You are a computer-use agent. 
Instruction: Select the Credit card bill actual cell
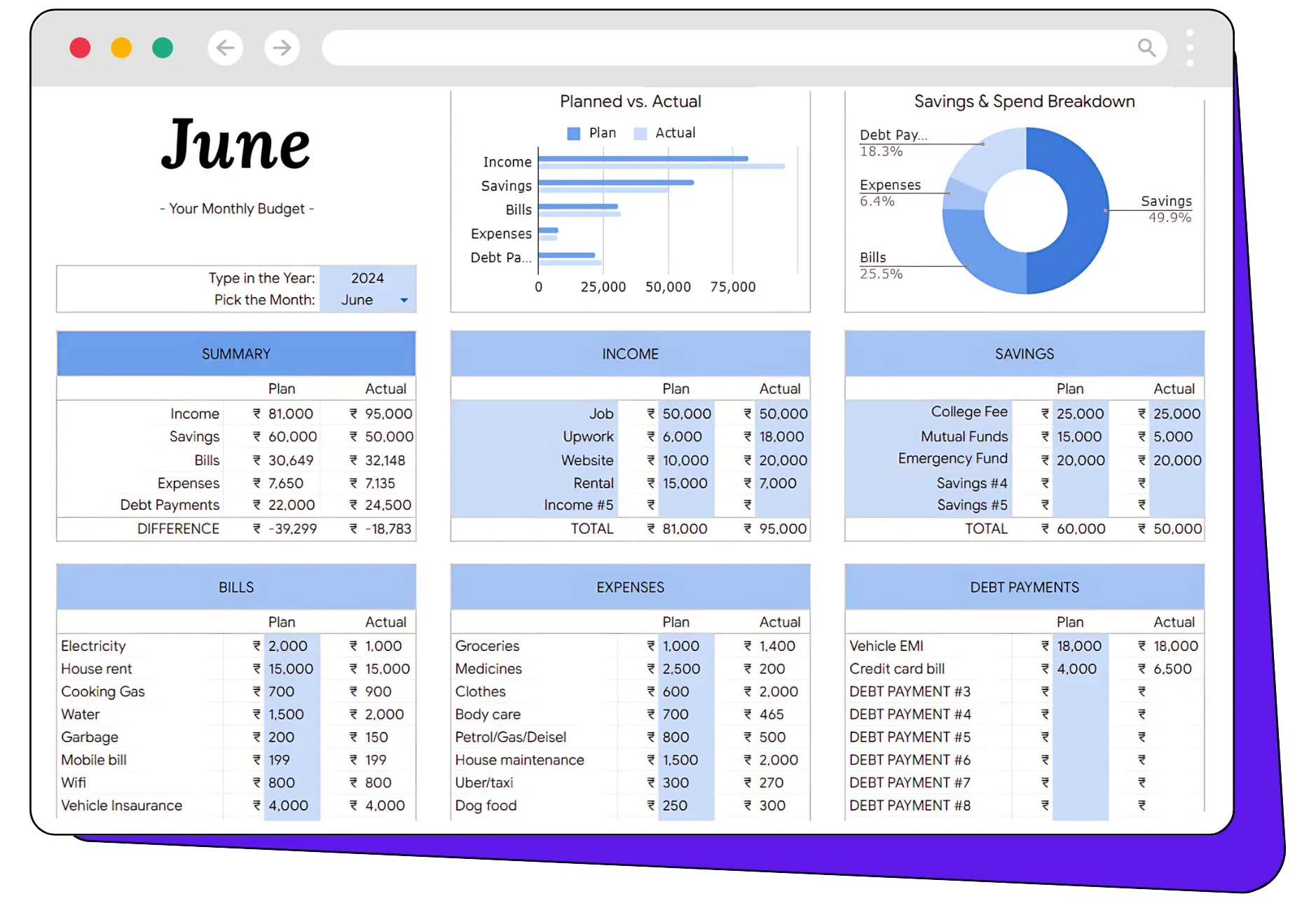click(1172, 669)
